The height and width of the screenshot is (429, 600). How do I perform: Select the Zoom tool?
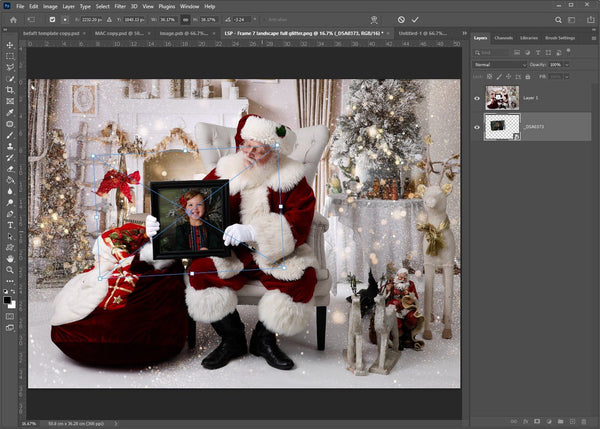10,268
